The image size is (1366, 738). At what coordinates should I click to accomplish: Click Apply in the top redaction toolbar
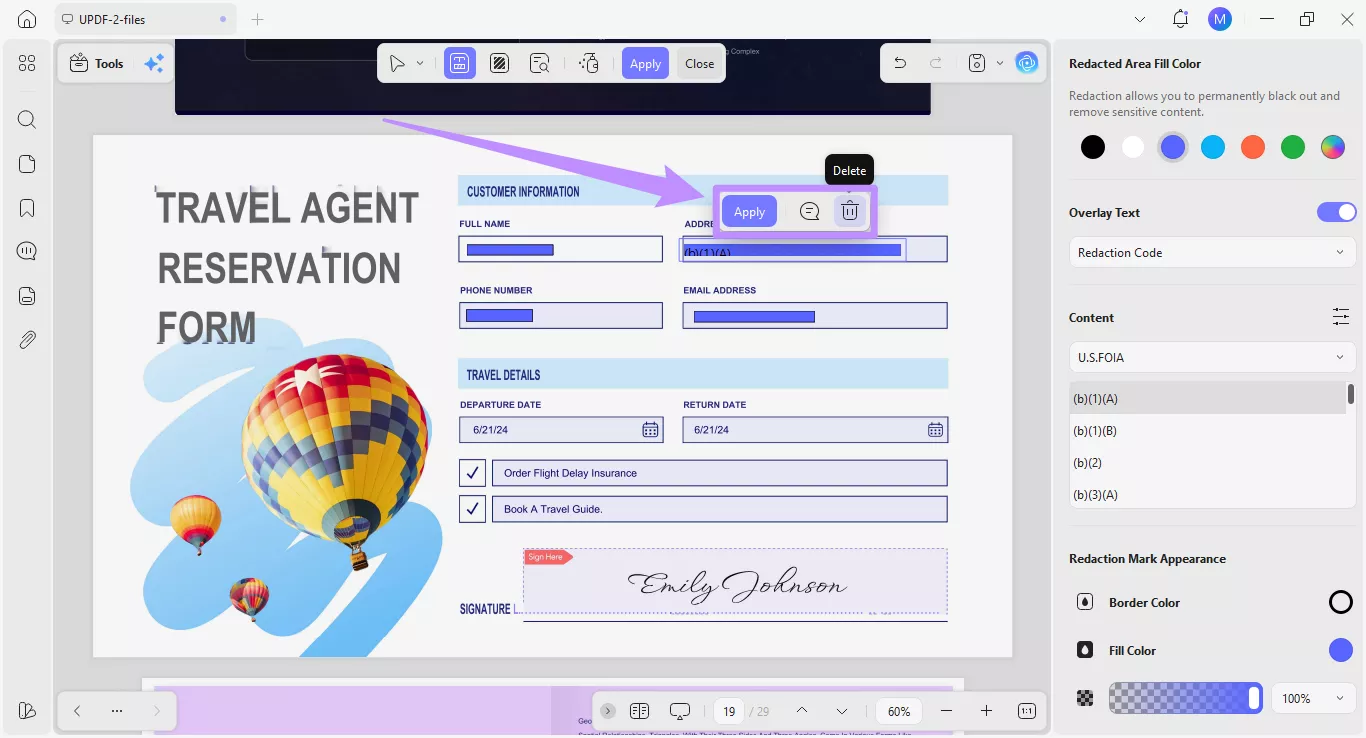tap(645, 64)
